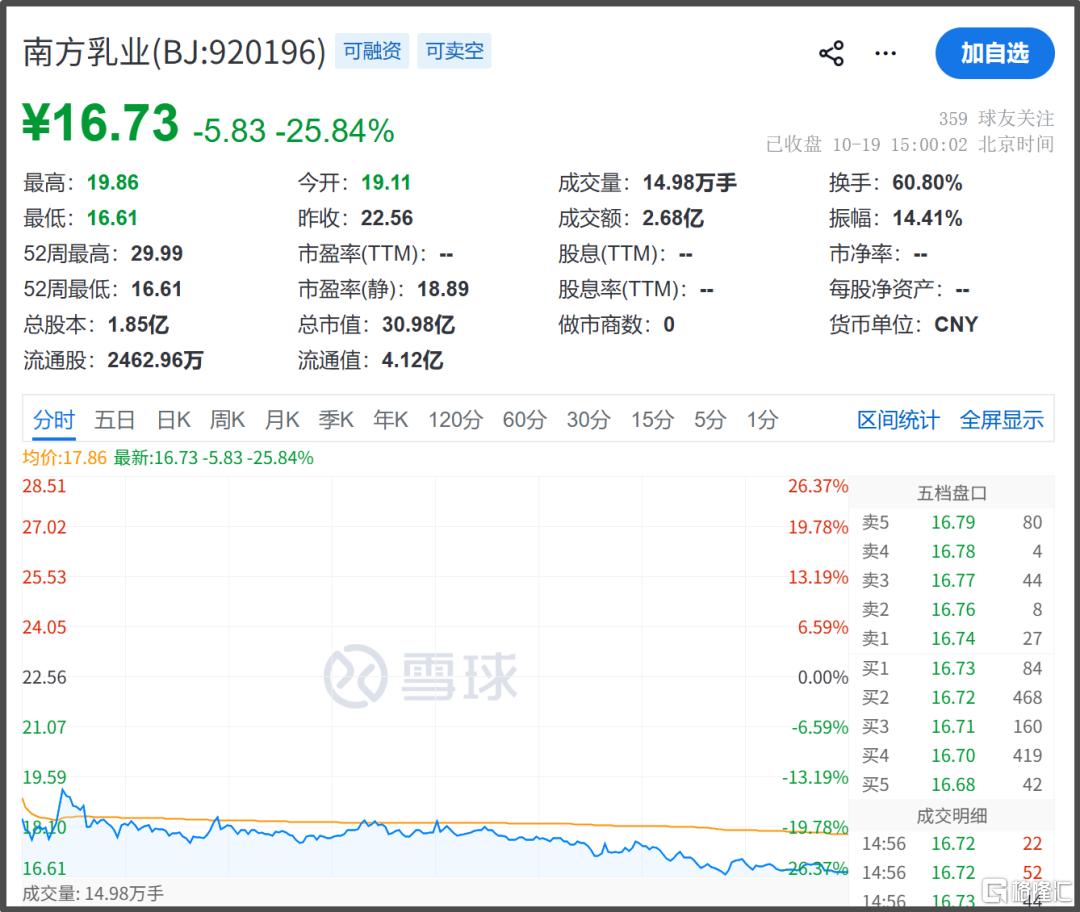
Task: Click the 五档盘口 panel header
Action: [952, 493]
